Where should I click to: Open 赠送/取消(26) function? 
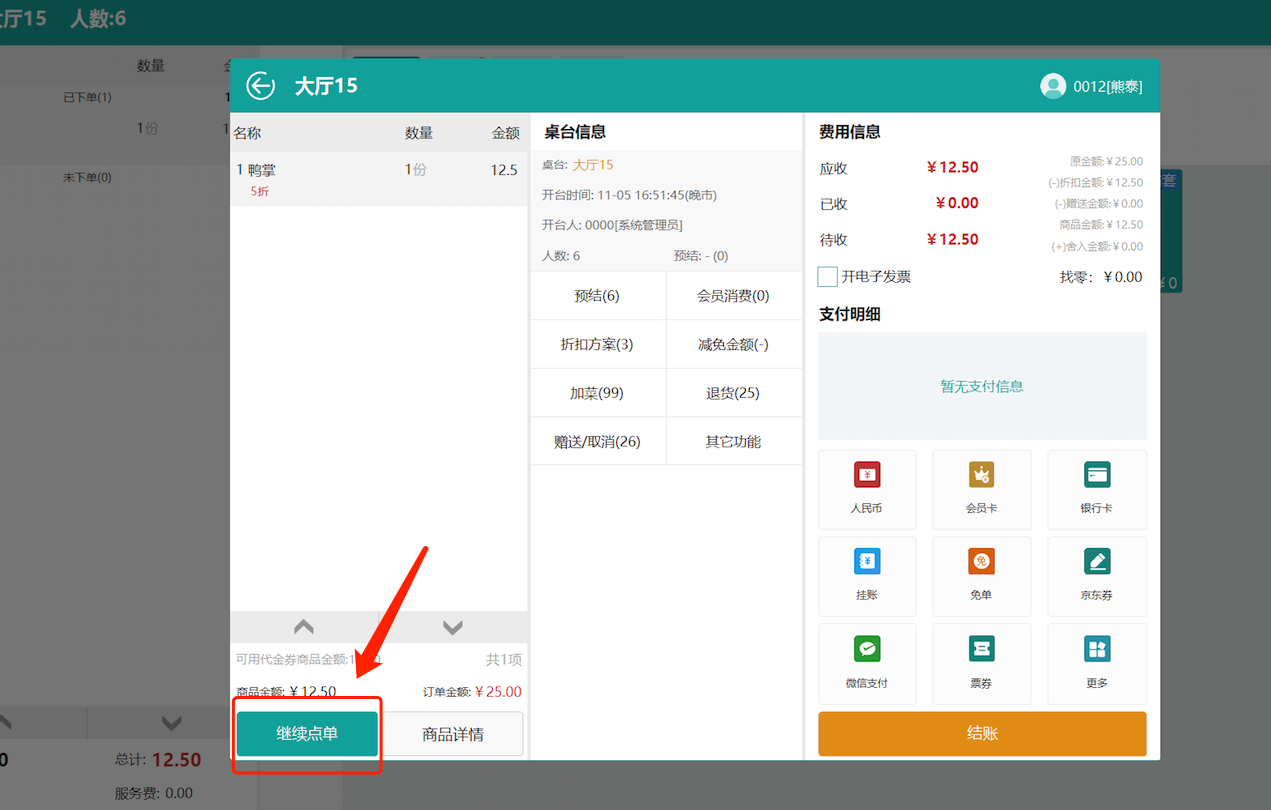tap(598, 441)
